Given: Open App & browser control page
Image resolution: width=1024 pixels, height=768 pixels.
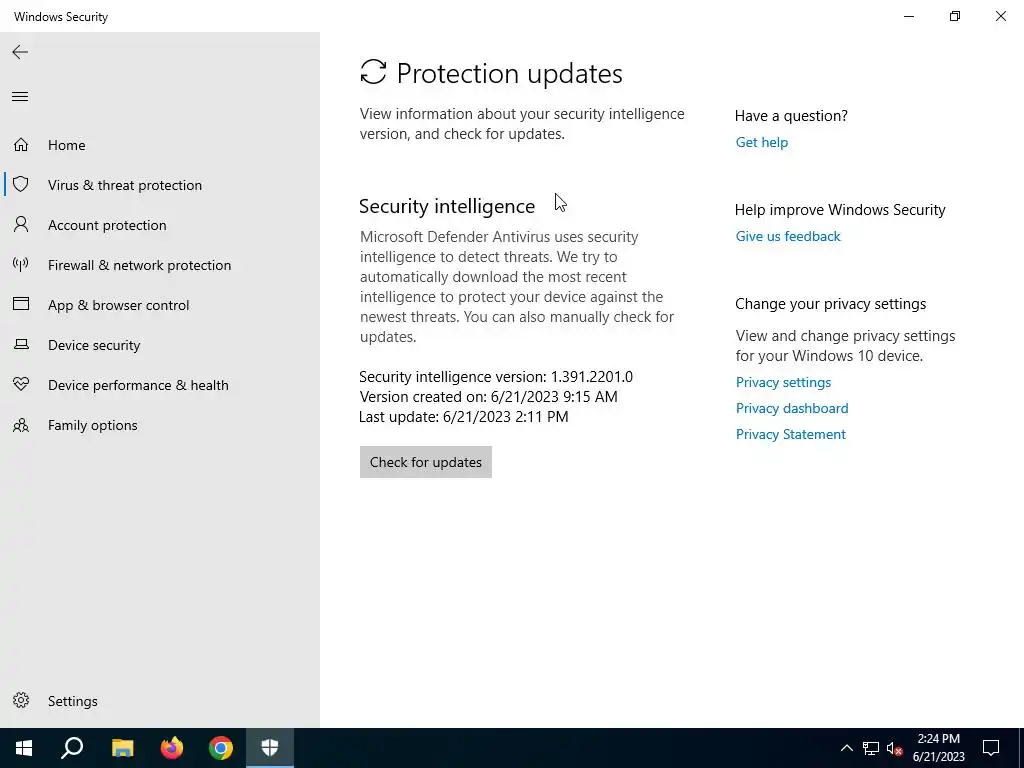Looking at the screenshot, I should coord(118,305).
